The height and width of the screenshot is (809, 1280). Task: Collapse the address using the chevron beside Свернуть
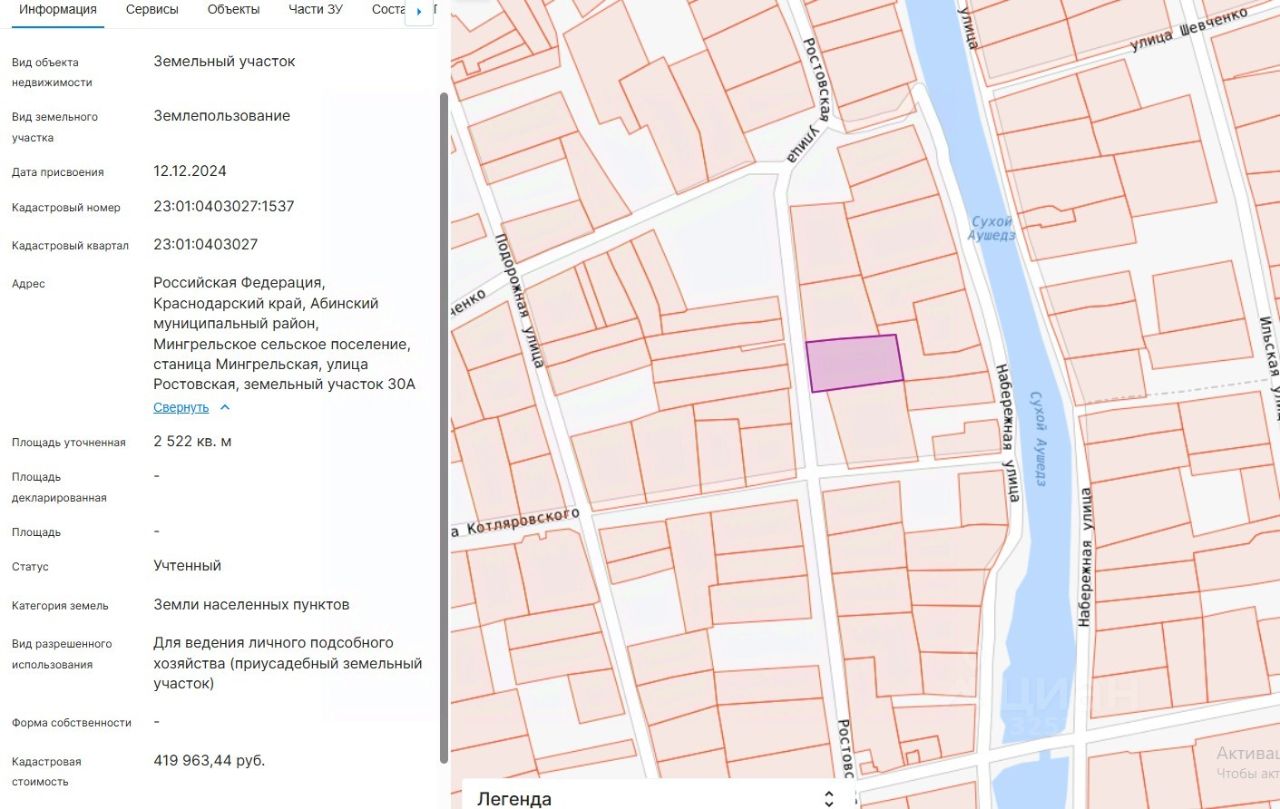225,408
